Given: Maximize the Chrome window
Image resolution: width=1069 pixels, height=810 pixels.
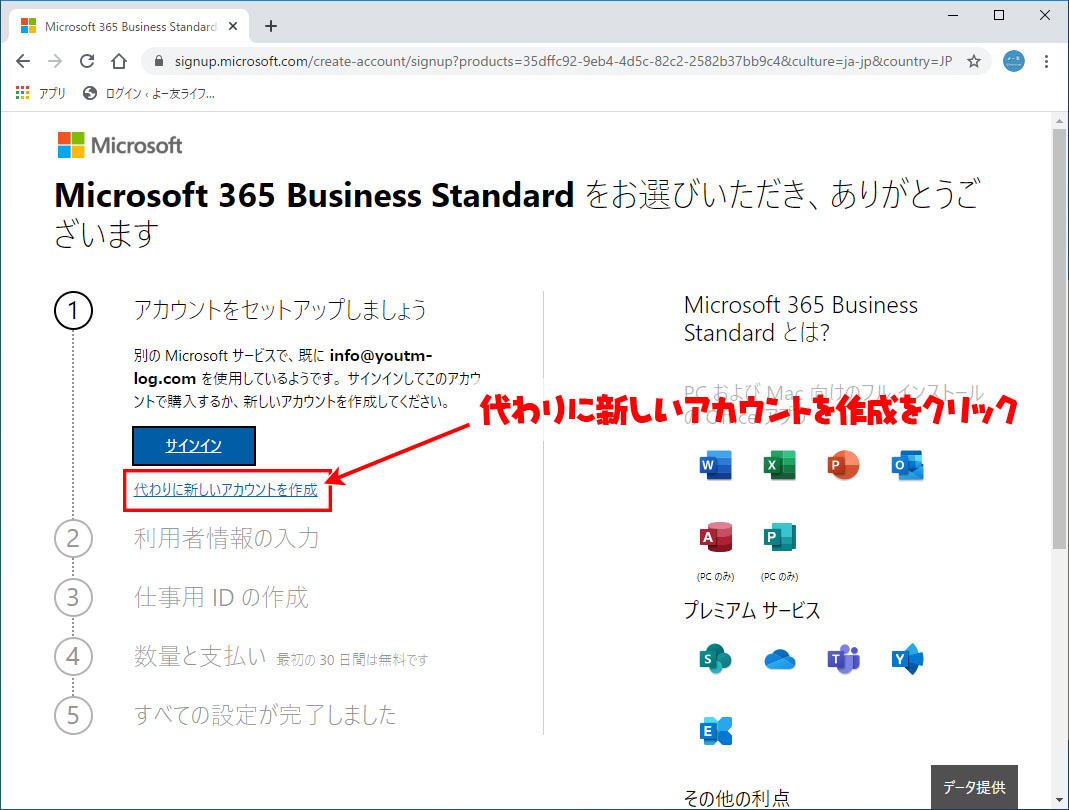Looking at the screenshot, I should tap(999, 15).
